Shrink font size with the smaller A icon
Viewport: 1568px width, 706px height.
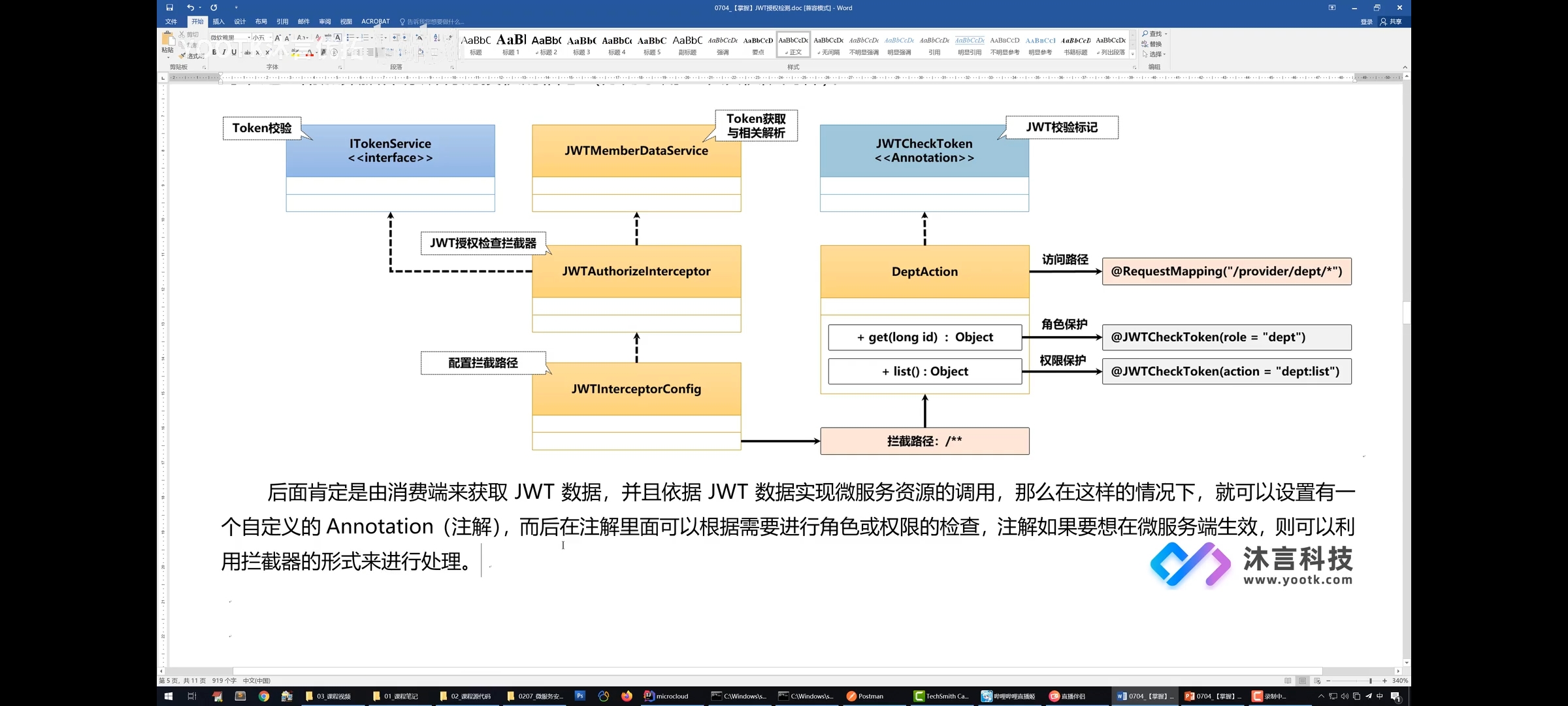[x=287, y=38]
